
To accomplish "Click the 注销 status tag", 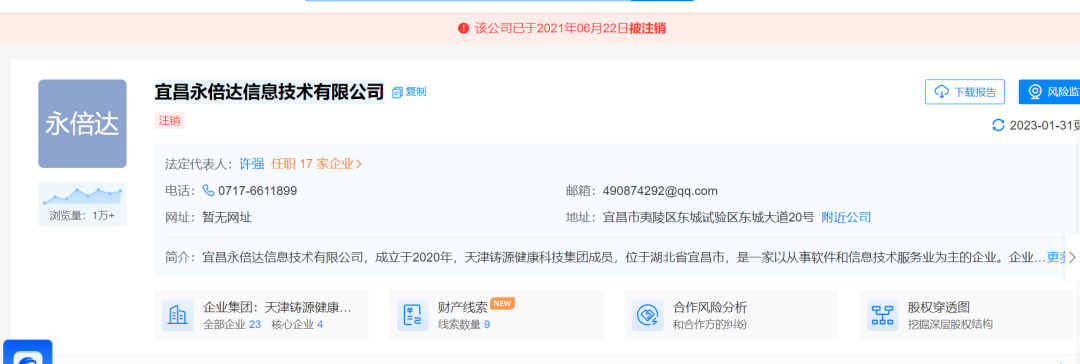I will 169,121.
